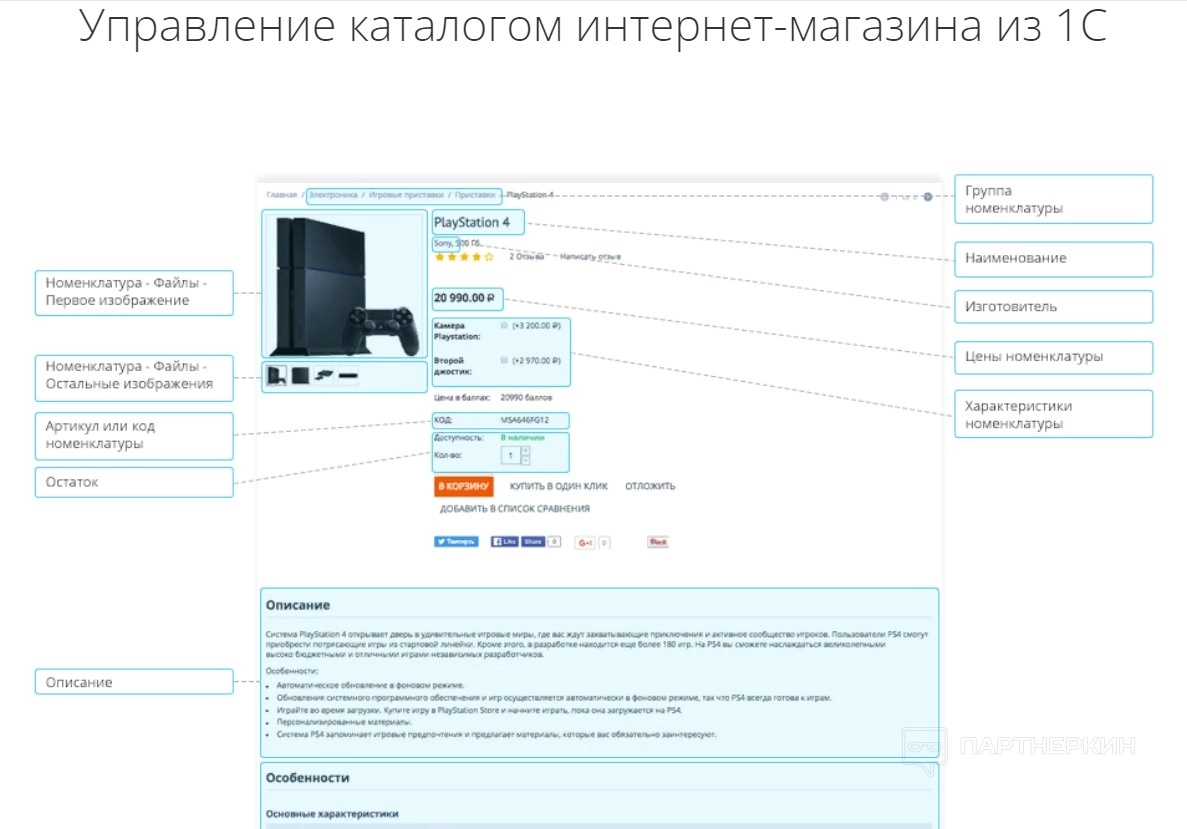Click the 20990 баллов points value
Viewport: 1187px width, 829px height.
526,397
